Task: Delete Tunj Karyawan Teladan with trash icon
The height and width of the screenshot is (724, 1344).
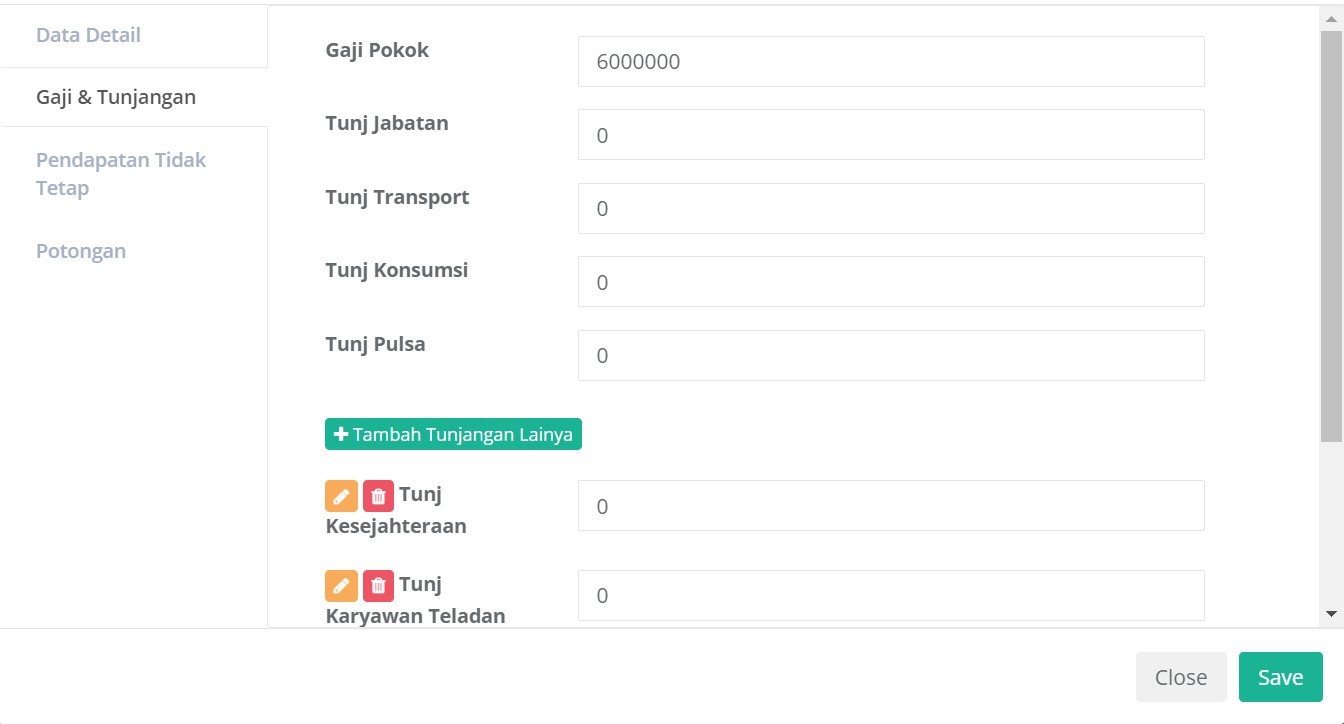Action: point(378,585)
